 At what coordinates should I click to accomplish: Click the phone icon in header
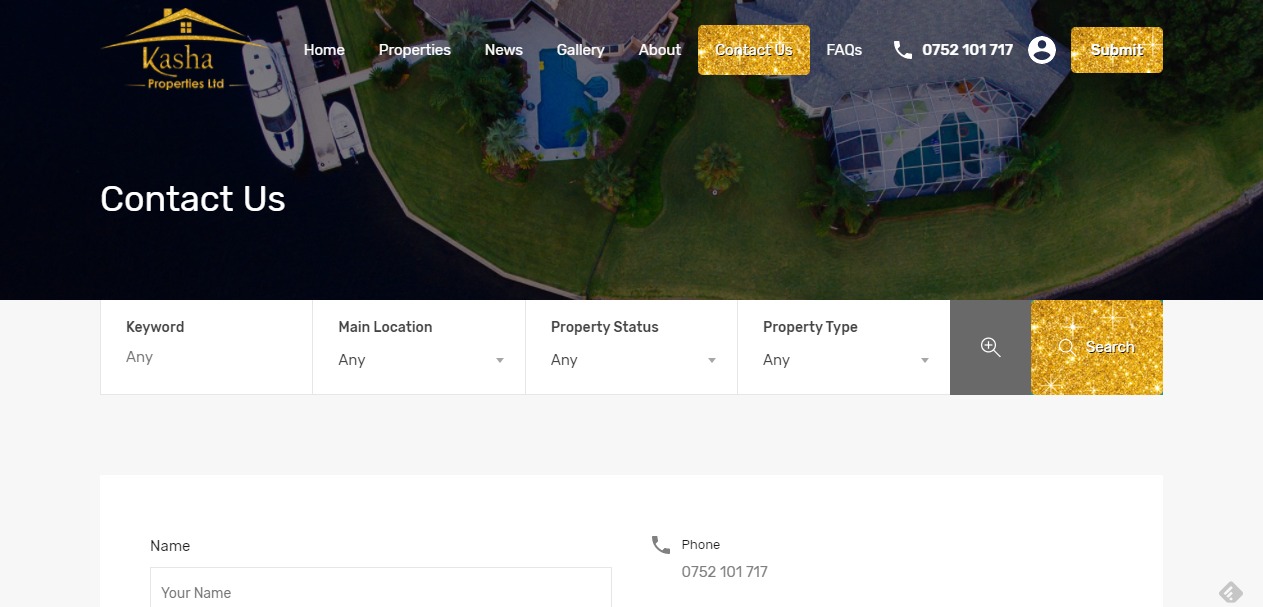pos(903,50)
